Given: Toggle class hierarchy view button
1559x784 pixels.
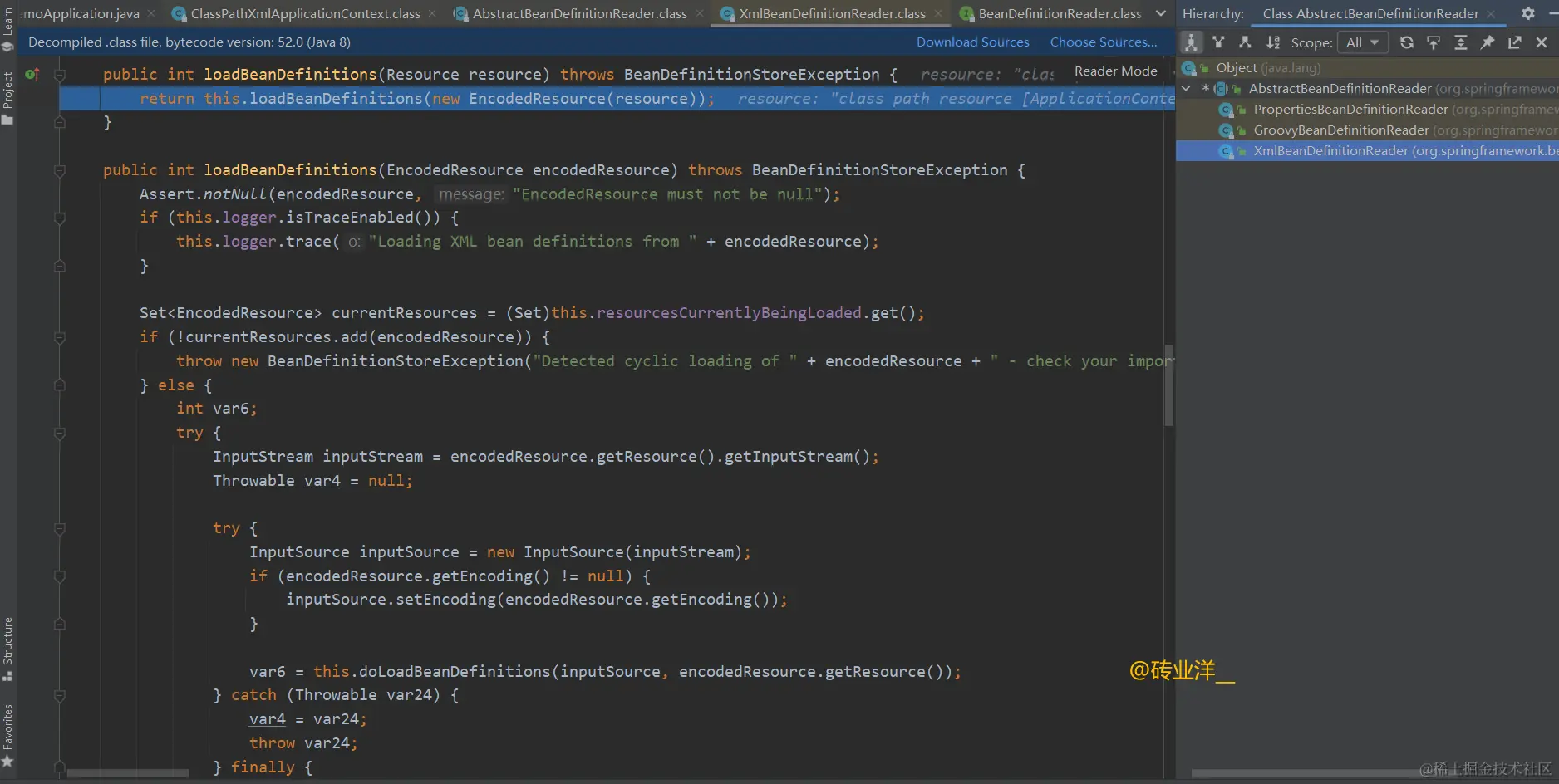Looking at the screenshot, I should coord(1191,42).
